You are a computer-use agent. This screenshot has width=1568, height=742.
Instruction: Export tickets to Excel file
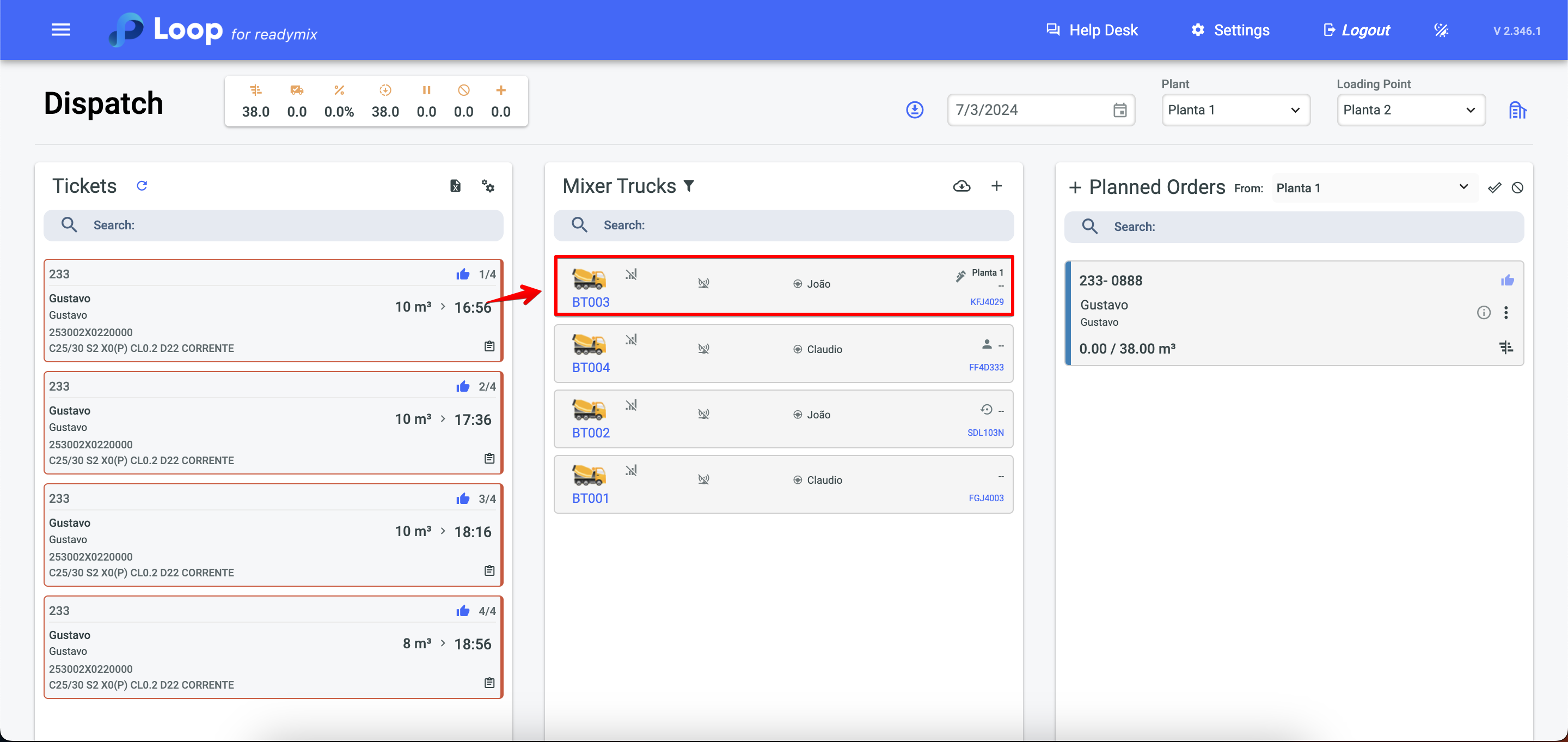tap(455, 186)
